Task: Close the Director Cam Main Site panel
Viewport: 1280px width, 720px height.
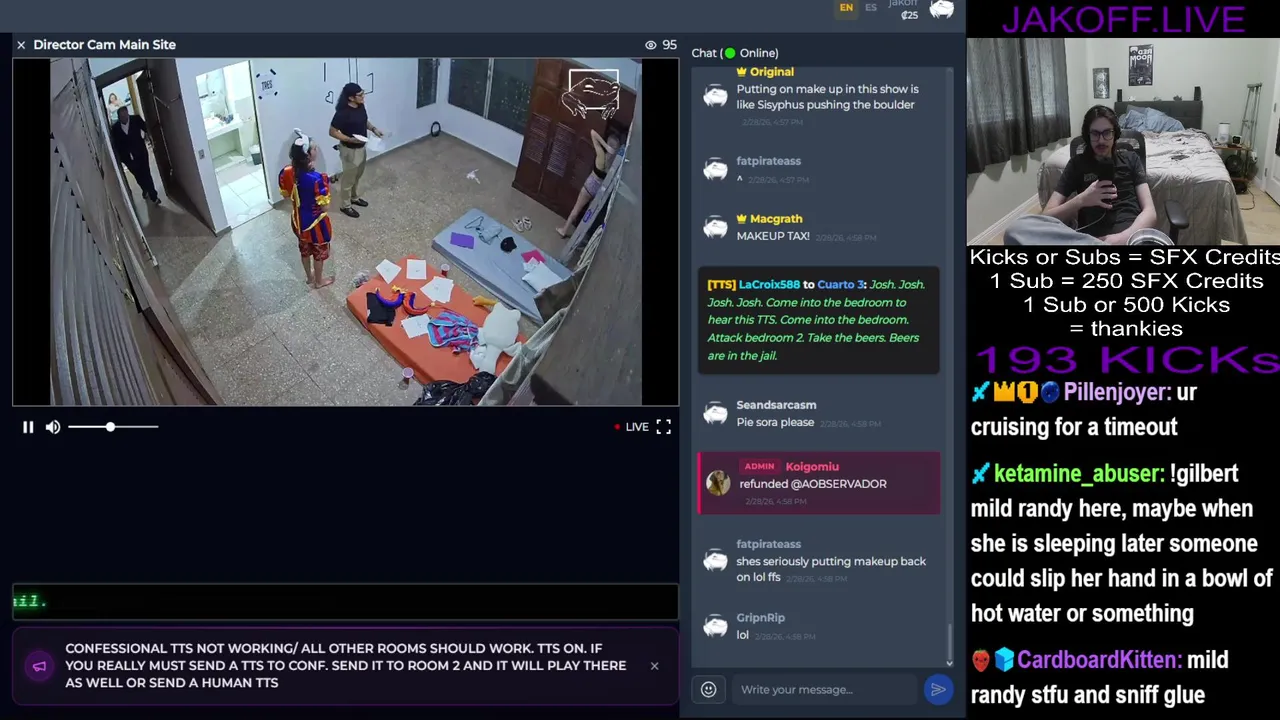Action: pyautogui.click(x=20, y=44)
